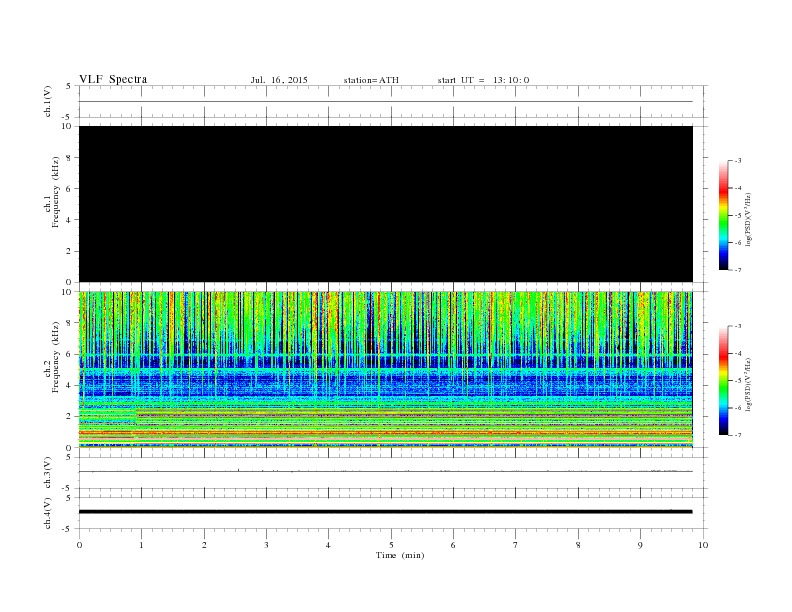The width and height of the screenshot is (792, 612).
Task: Select the date text "Jul. 16, 2015"
Action: pyautogui.click(x=279, y=80)
